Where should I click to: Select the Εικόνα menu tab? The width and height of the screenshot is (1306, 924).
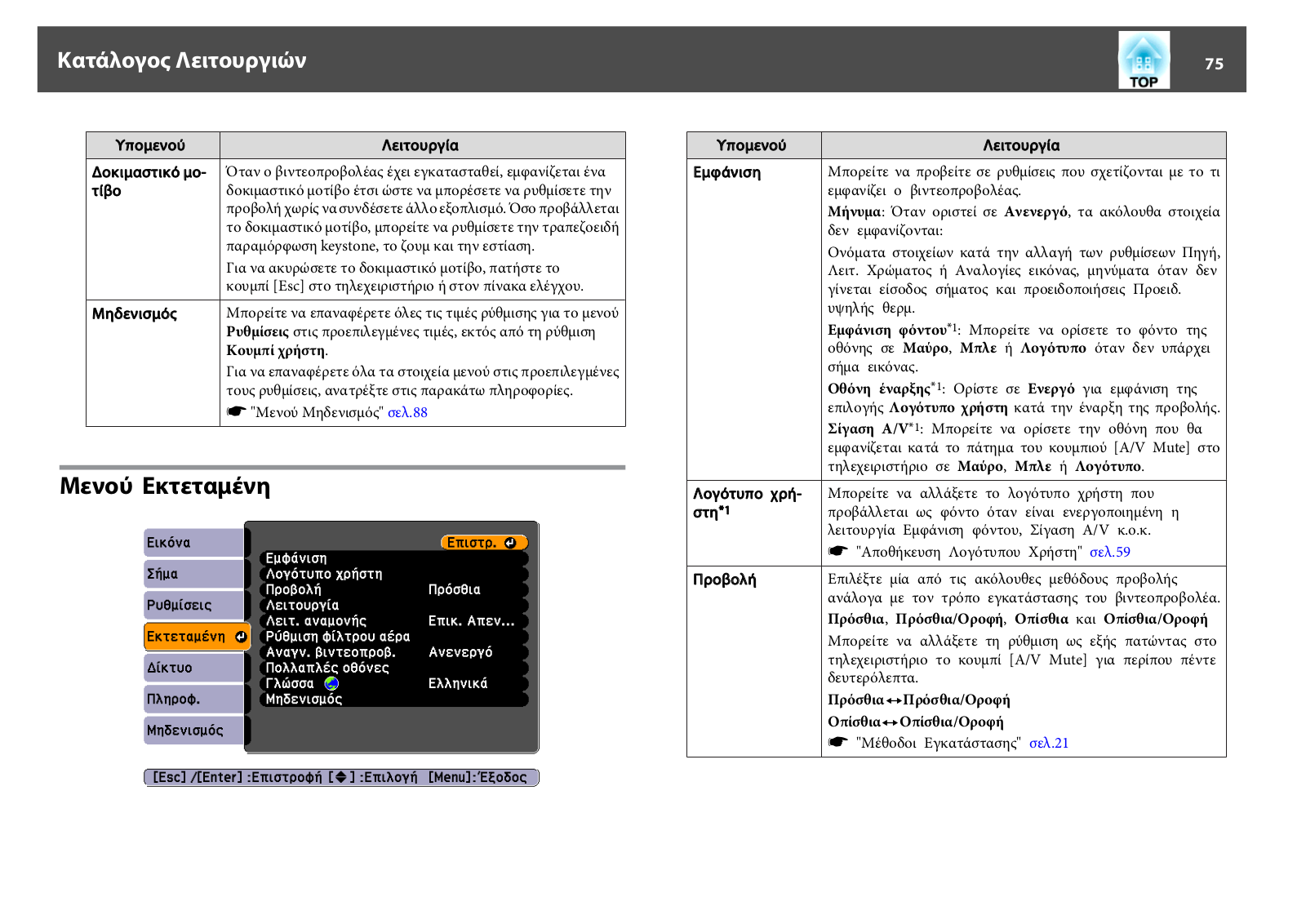pos(194,543)
